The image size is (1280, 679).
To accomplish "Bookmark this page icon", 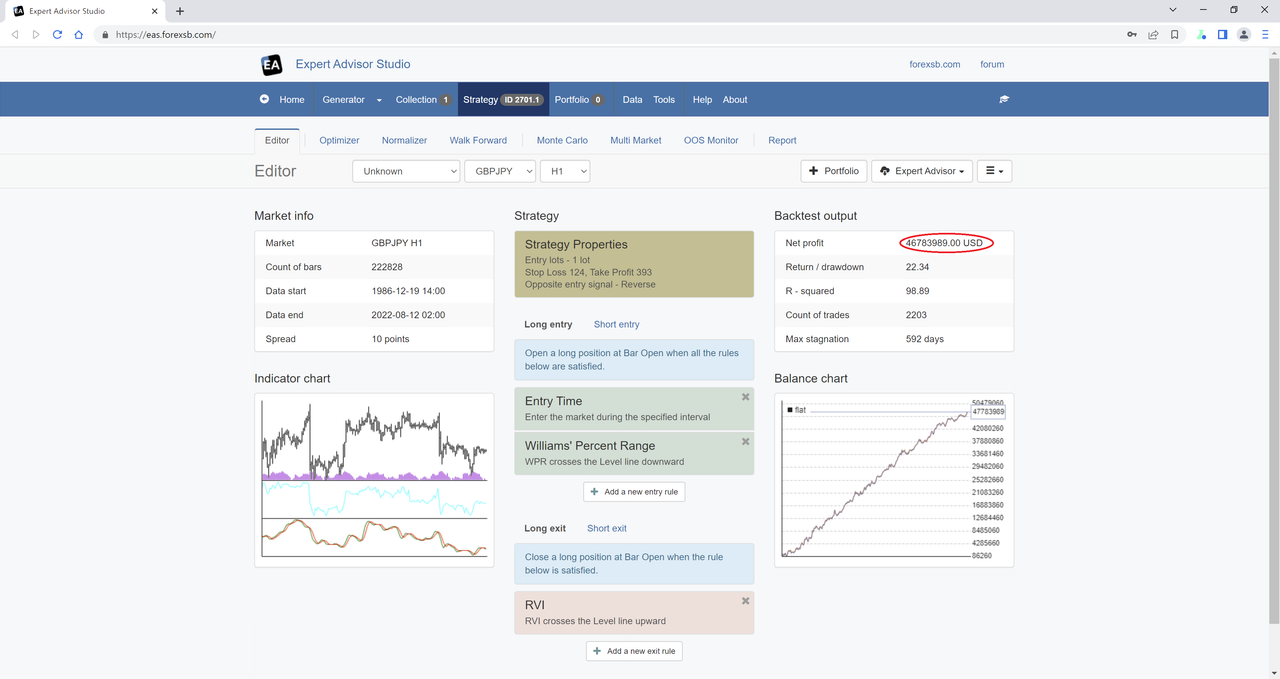I will (x=1175, y=34).
